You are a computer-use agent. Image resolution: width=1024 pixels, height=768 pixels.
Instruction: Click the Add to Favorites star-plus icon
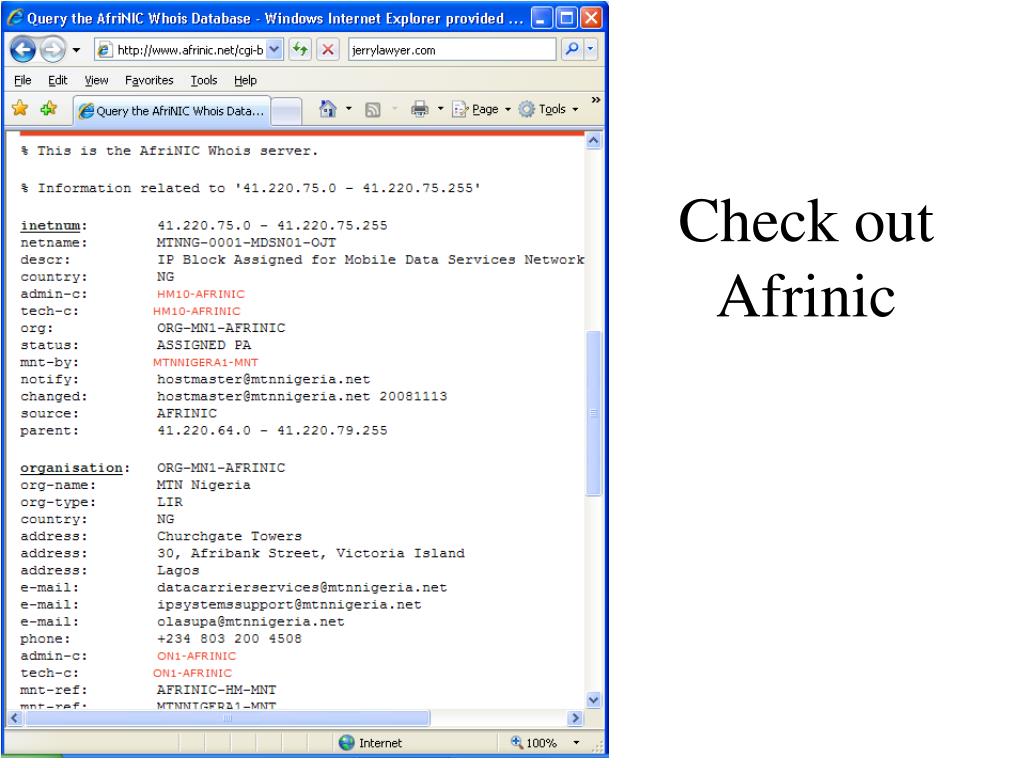tap(49, 108)
